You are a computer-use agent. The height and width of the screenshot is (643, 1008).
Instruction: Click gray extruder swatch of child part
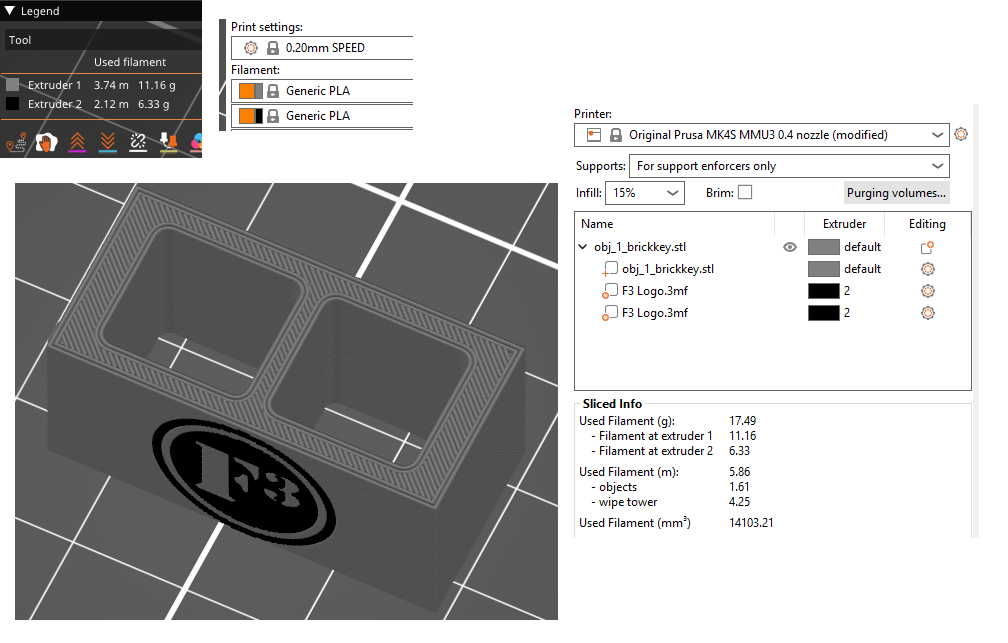pyautogui.click(x=824, y=269)
